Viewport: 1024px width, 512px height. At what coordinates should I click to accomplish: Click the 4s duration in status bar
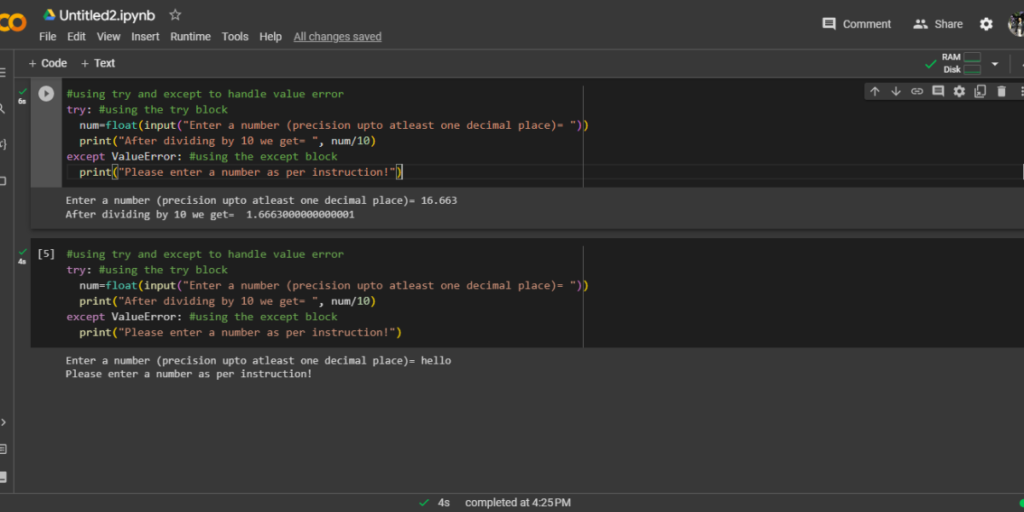(x=443, y=503)
